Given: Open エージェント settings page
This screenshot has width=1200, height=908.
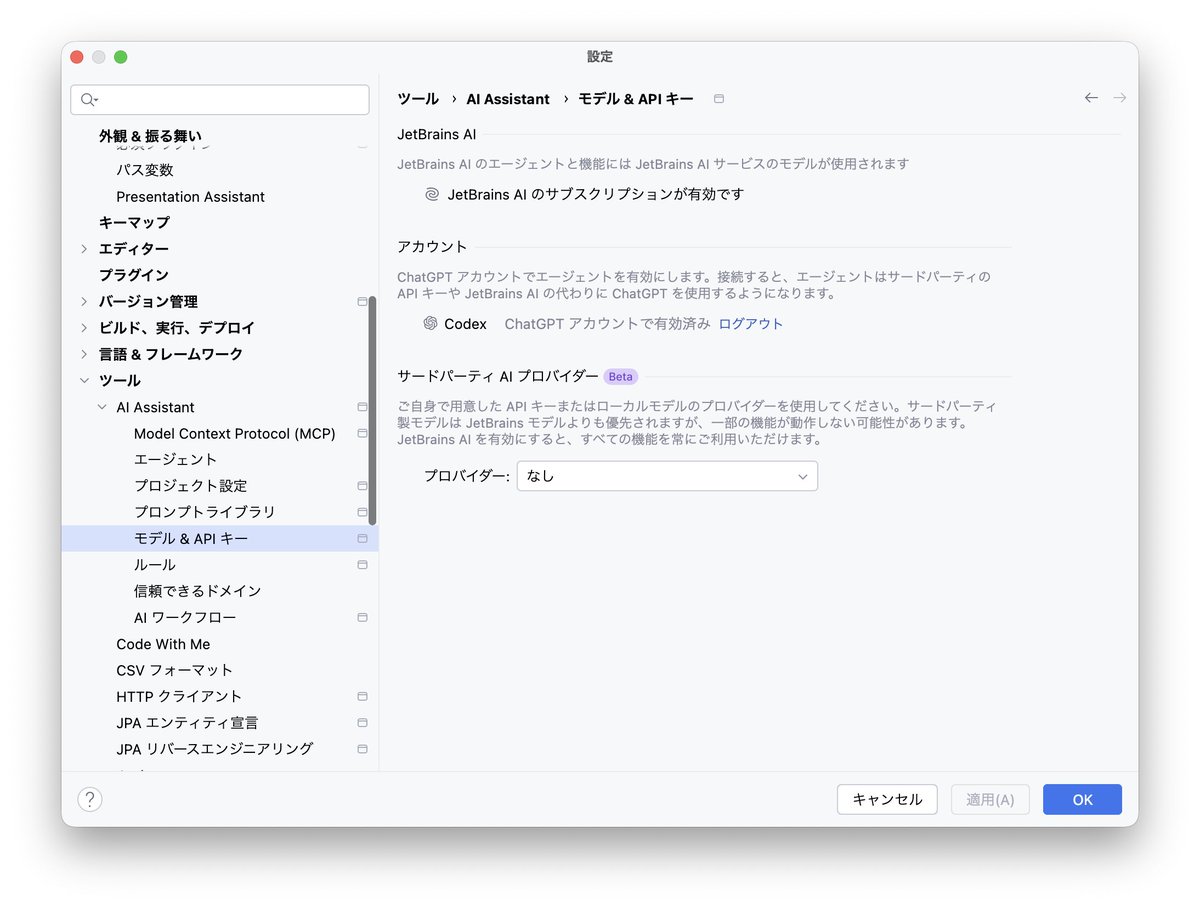Looking at the screenshot, I should pyautogui.click(x=175, y=459).
